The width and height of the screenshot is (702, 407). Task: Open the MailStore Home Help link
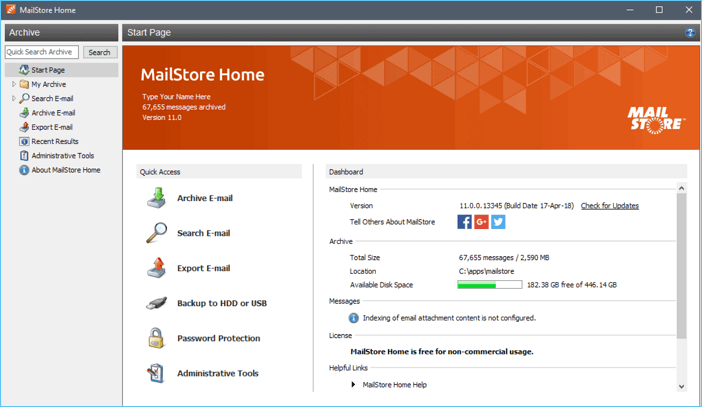[394, 385]
